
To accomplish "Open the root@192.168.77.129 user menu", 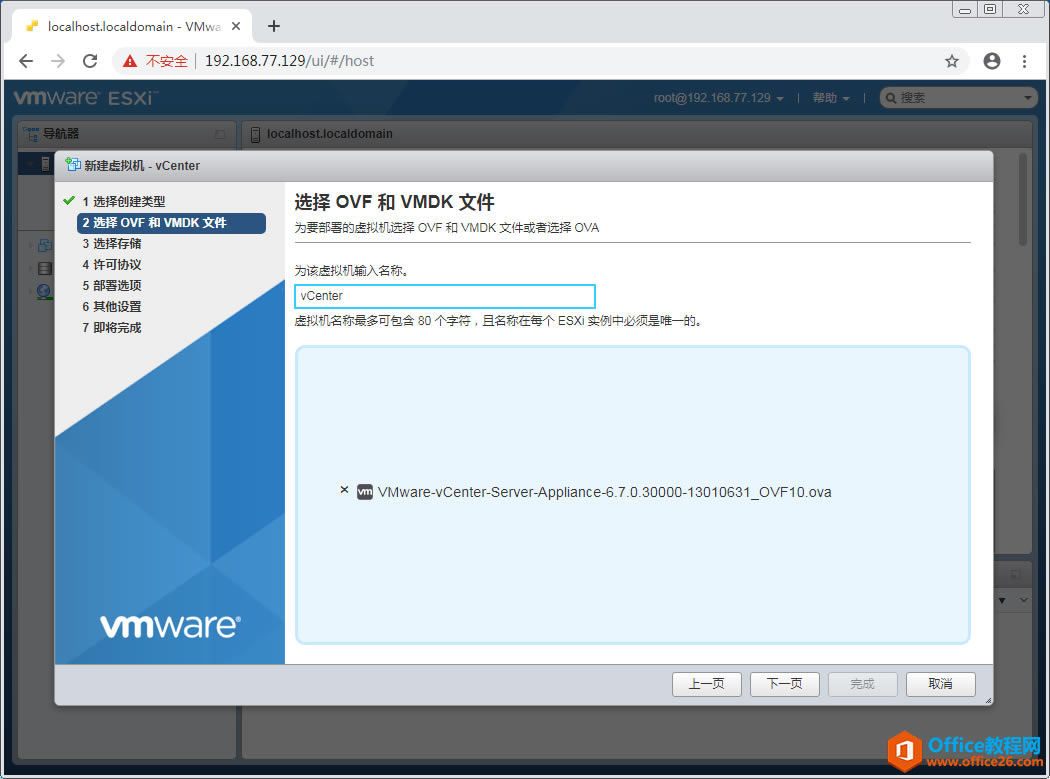I will tap(719, 98).
